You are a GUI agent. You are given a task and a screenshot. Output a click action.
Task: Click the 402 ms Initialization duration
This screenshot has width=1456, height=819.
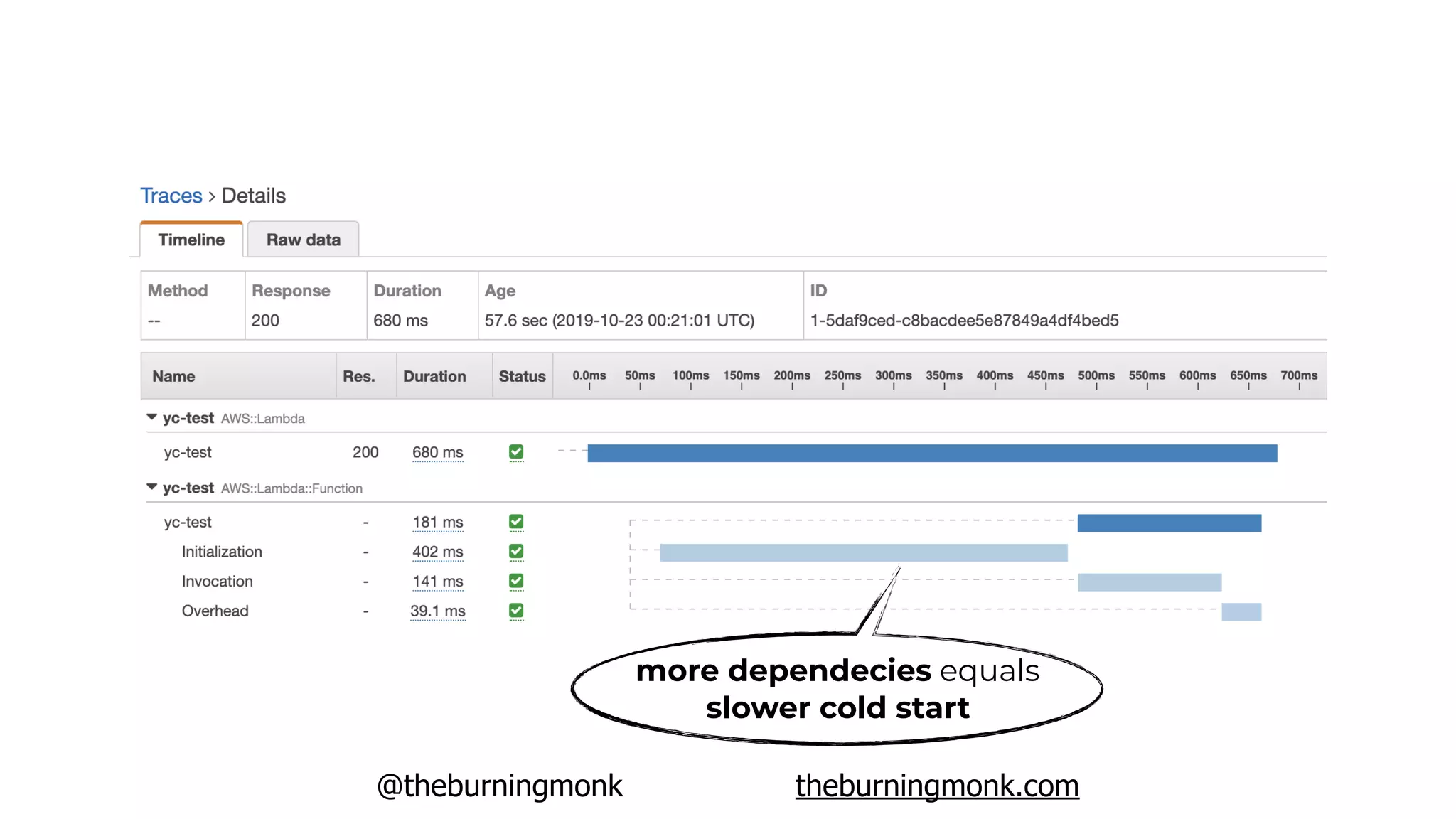point(437,552)
